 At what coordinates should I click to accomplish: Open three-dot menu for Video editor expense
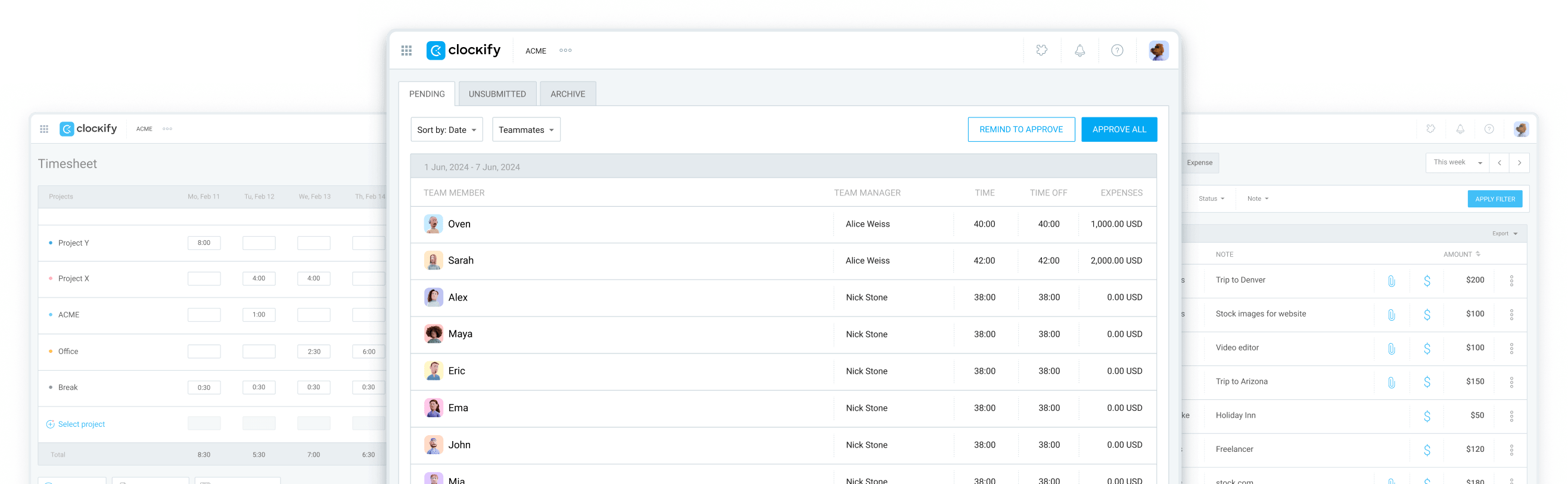click(1511, 348)
